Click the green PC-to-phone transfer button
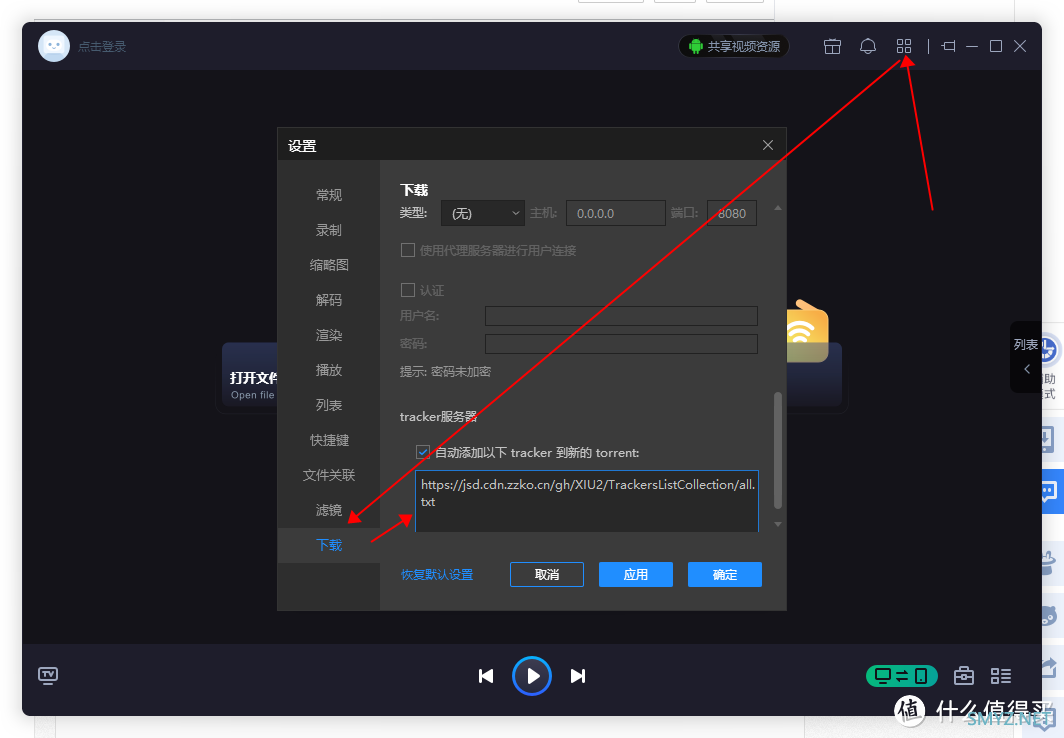 tap(901, 676)
